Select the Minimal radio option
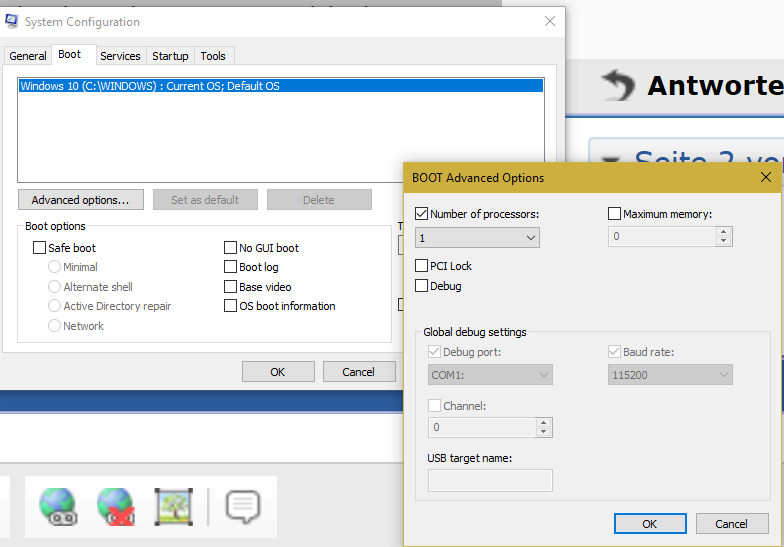The image size is (784, 547). tap(54, 267)
